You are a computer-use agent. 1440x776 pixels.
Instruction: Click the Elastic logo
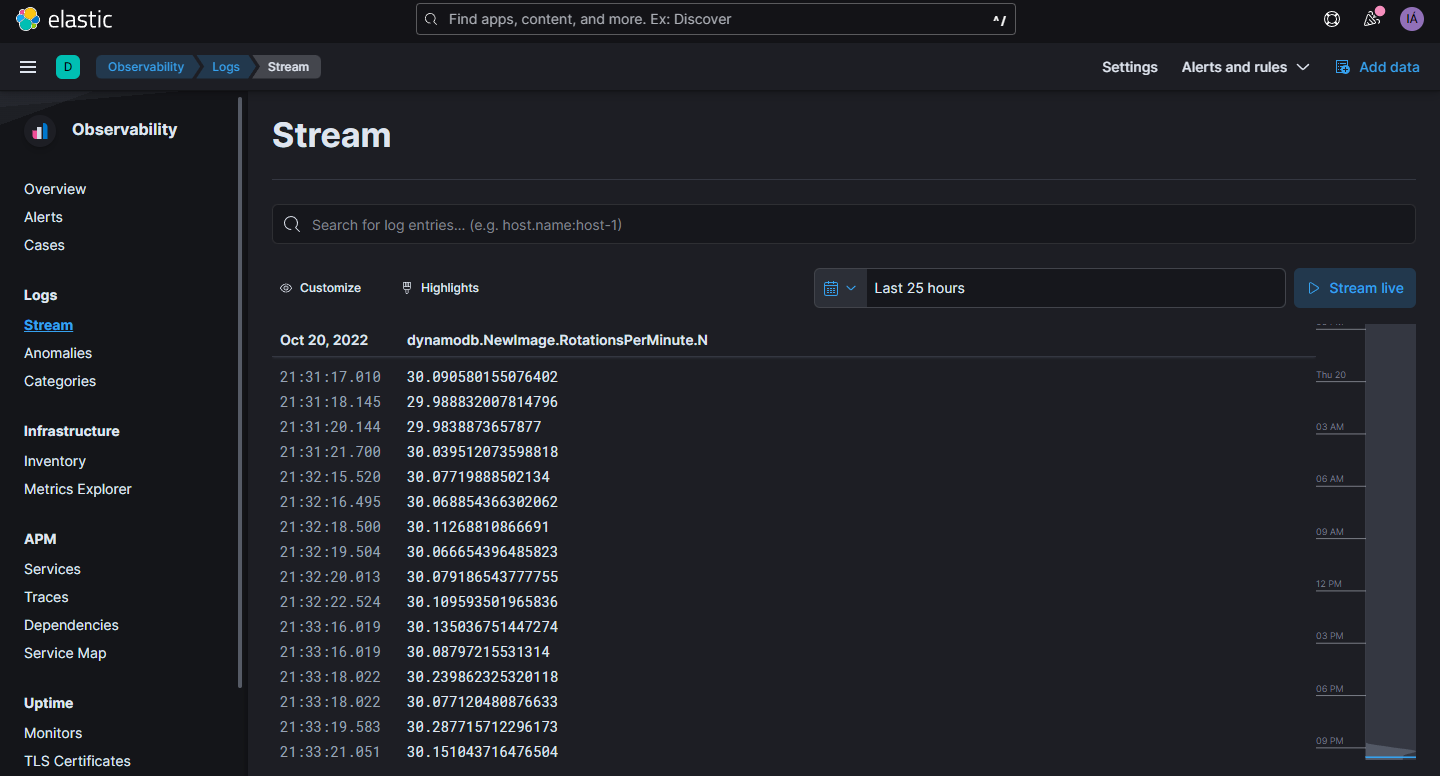64,19
